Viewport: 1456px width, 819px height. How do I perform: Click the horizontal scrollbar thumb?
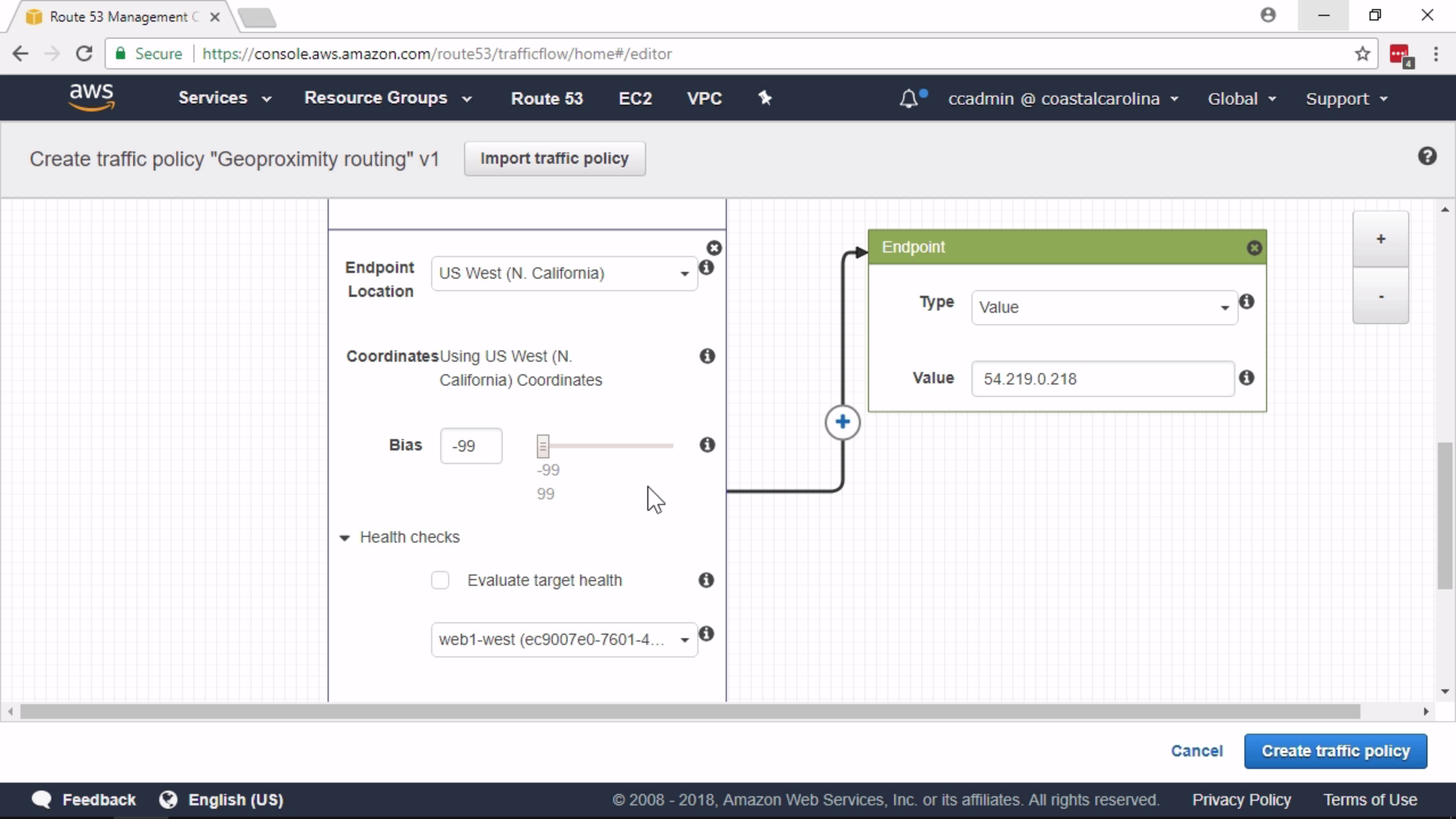(x=690, y=711)
